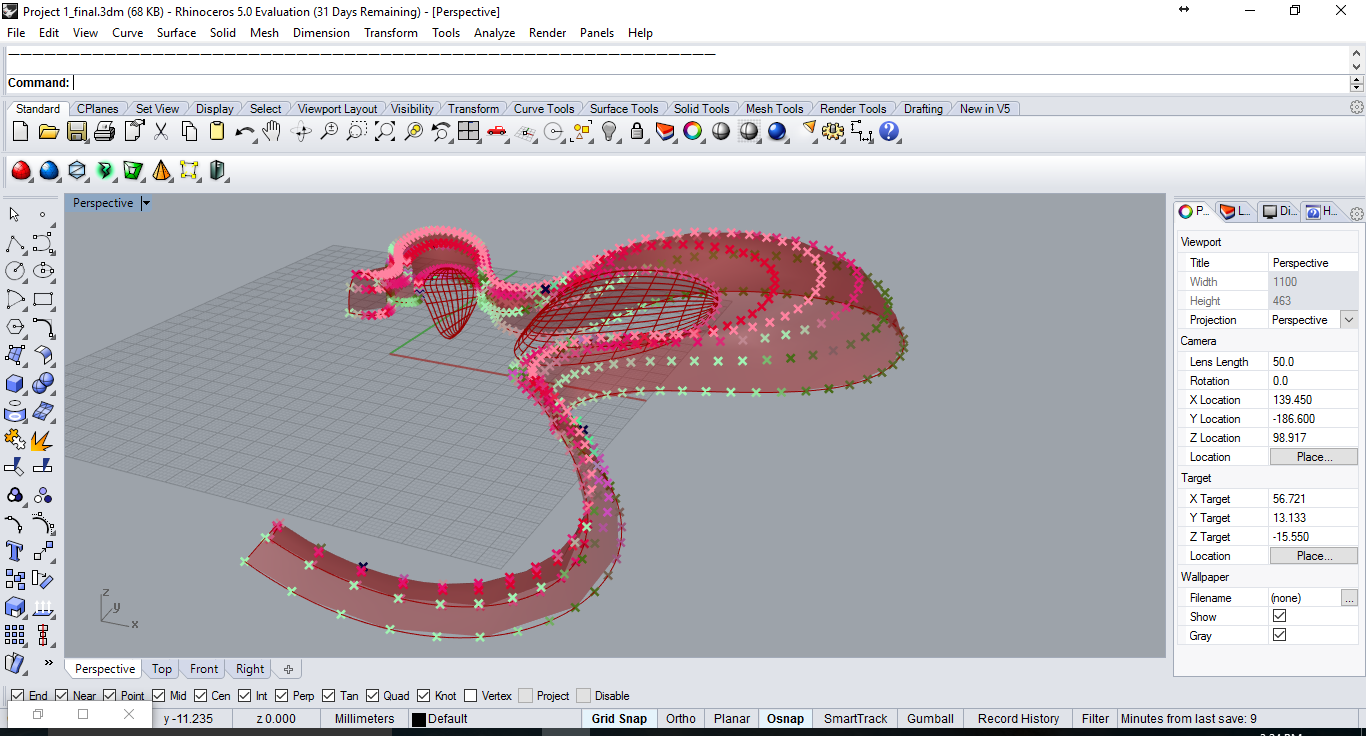Toggle the Gray wallpaper checkbox
The height and width of the screenshot is (736, 1366).
(x=1279, y=636)
